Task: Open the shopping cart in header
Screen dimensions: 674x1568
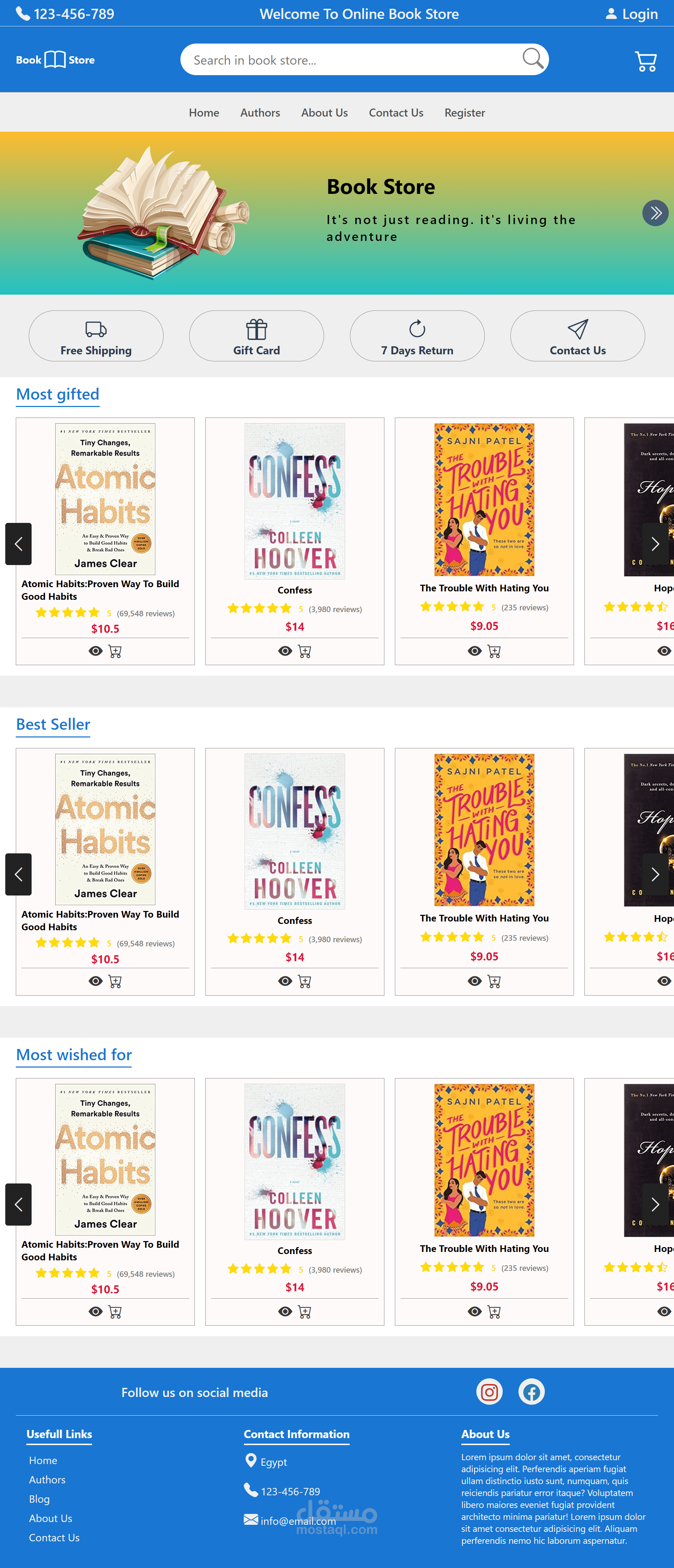Action: pos(646,61)
